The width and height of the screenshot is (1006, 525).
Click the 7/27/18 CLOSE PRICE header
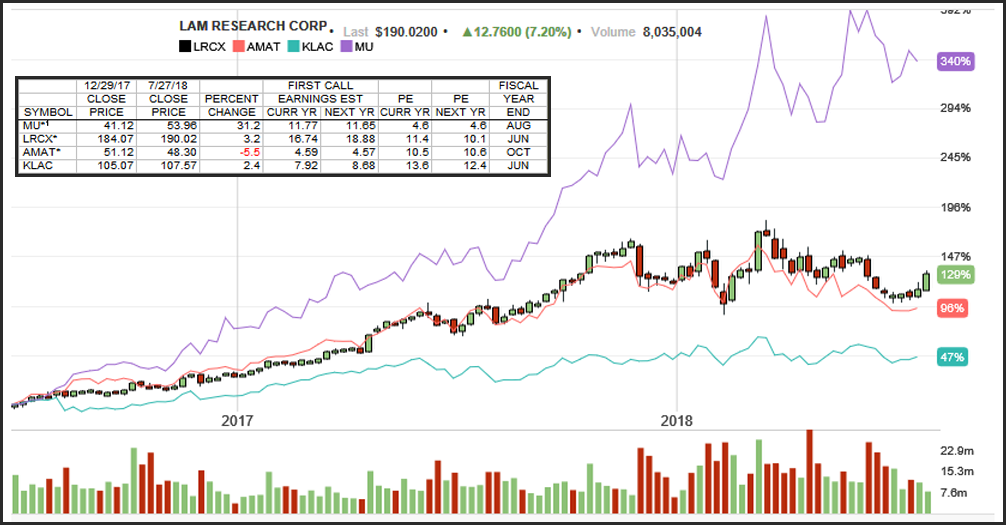[x=168, y=99]
